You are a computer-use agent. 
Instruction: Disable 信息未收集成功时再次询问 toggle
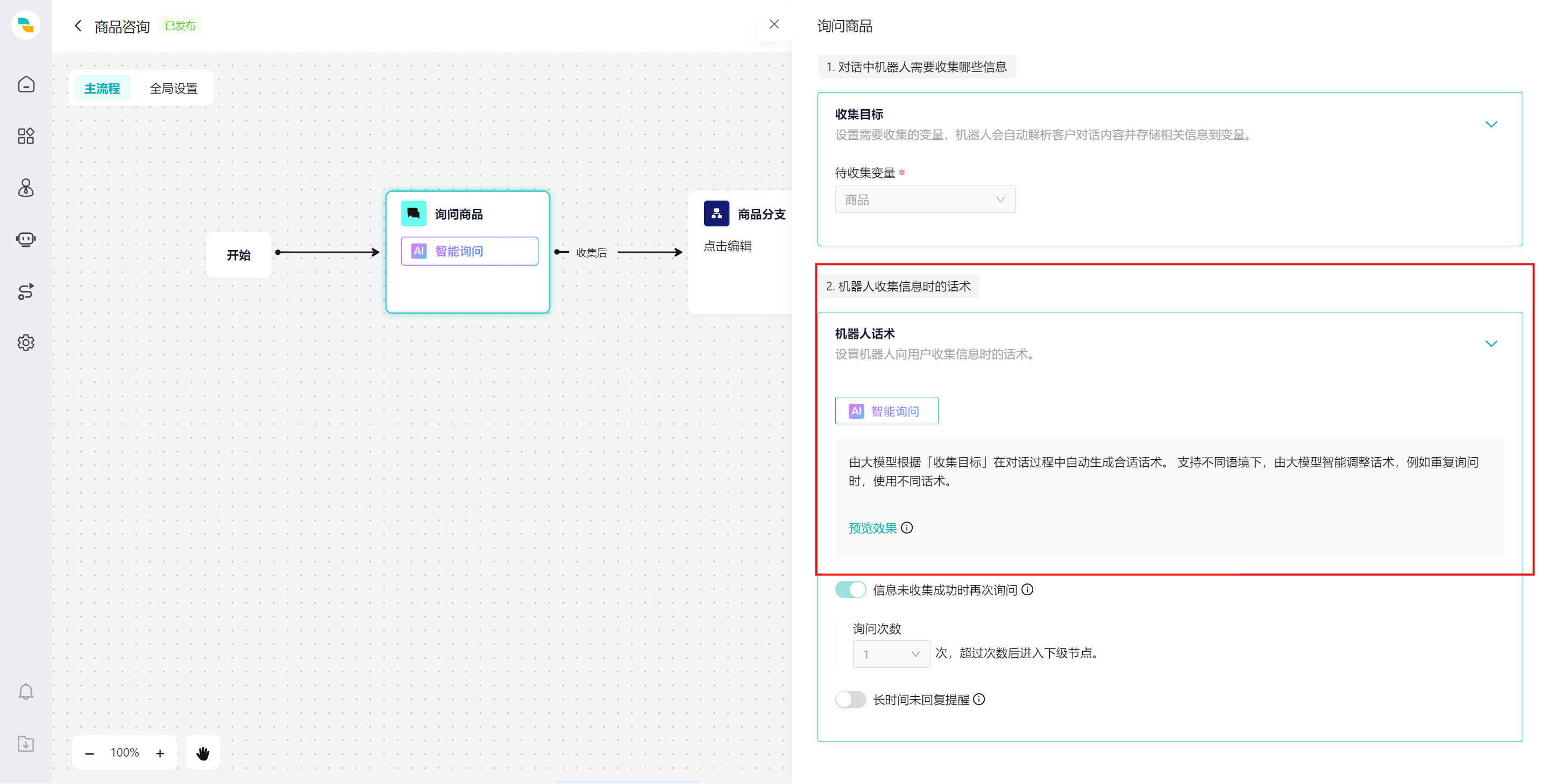[850, 590]
